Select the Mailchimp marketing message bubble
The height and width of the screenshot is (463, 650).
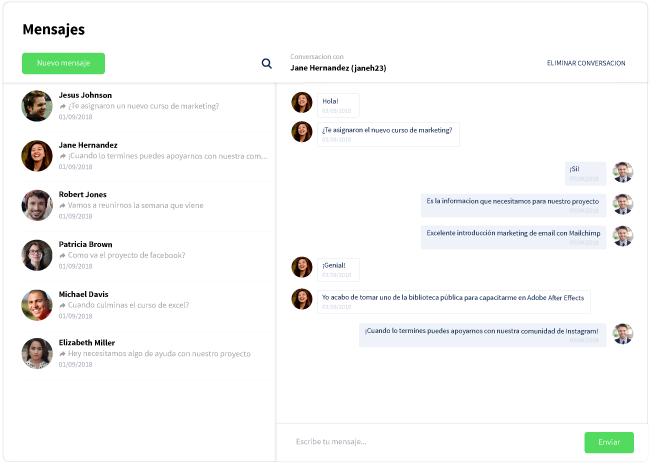(513, 237)
